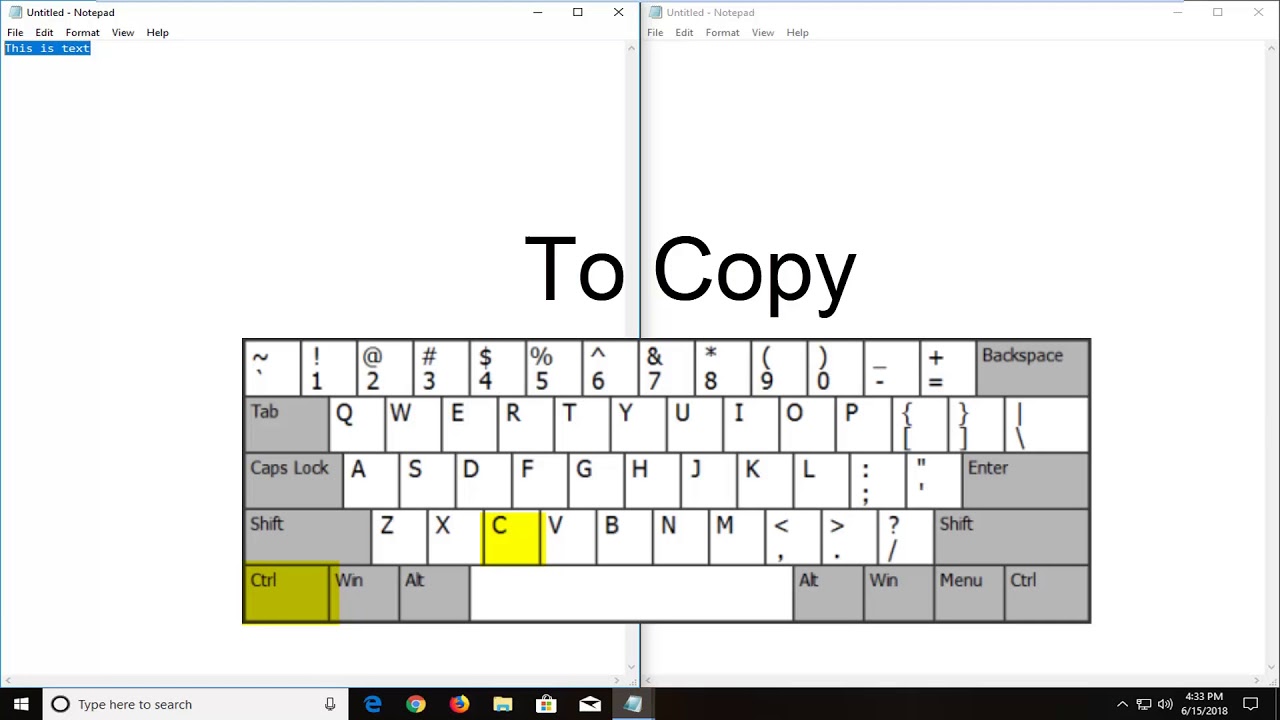The height and width of the screenshot is (720, 1280).
Task: Click the "Type here to search" box
Action: pos(195,704)
